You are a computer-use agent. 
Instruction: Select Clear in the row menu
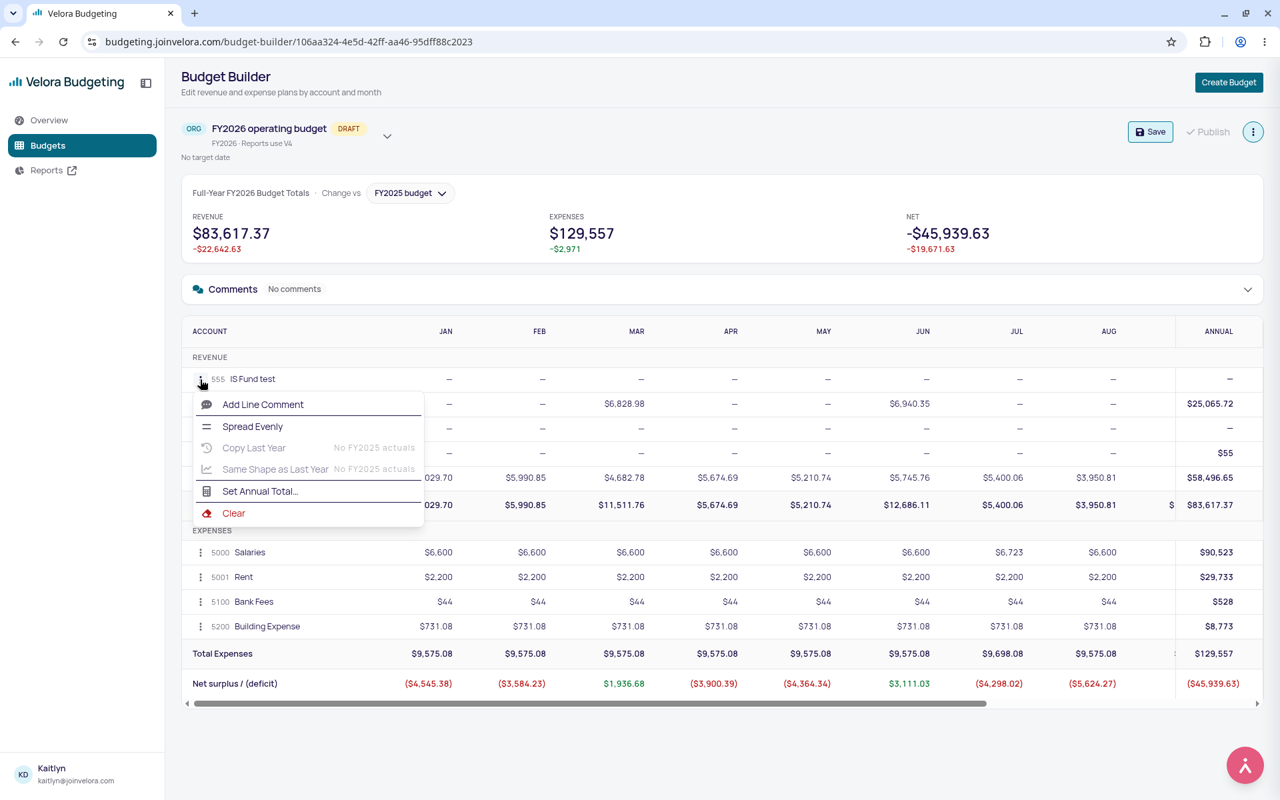(308, 514)
